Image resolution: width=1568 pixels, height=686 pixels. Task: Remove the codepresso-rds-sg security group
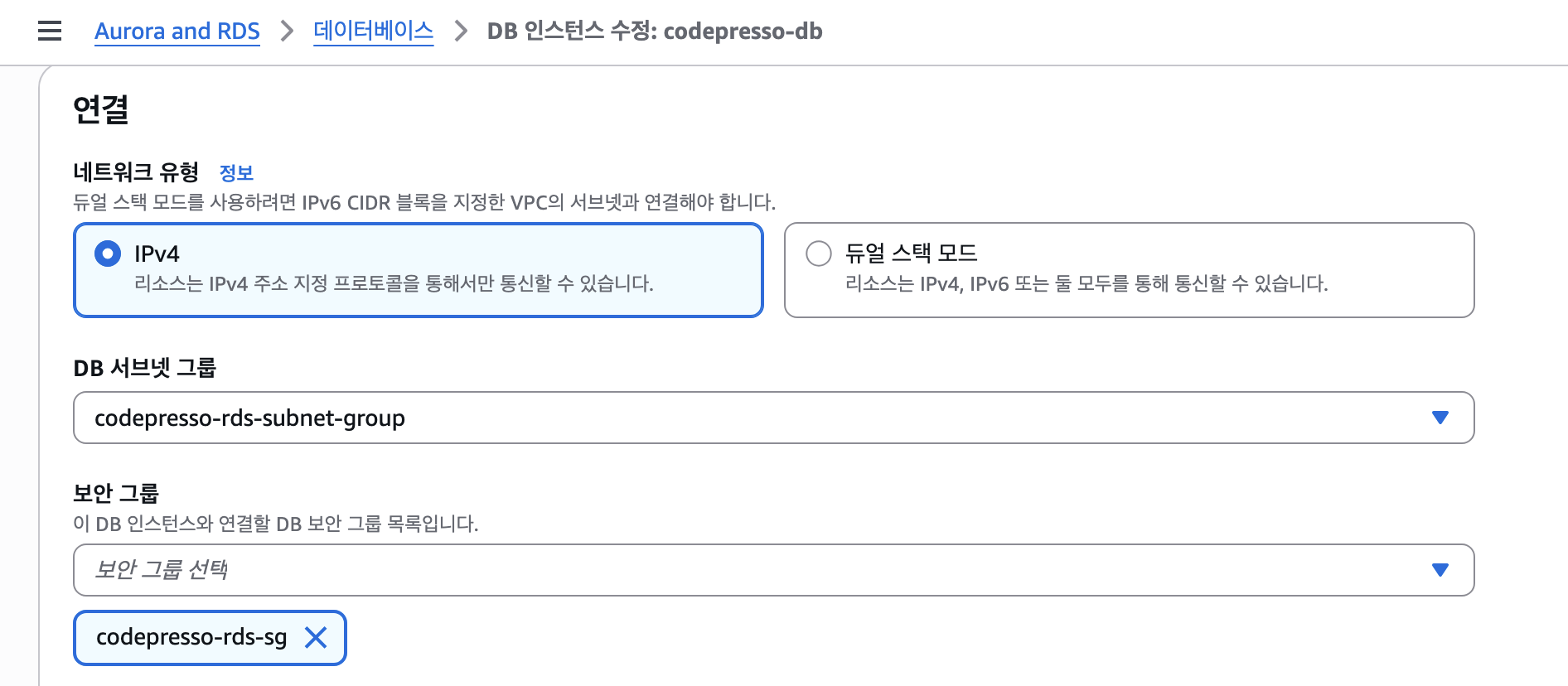(x=316, y=637)
